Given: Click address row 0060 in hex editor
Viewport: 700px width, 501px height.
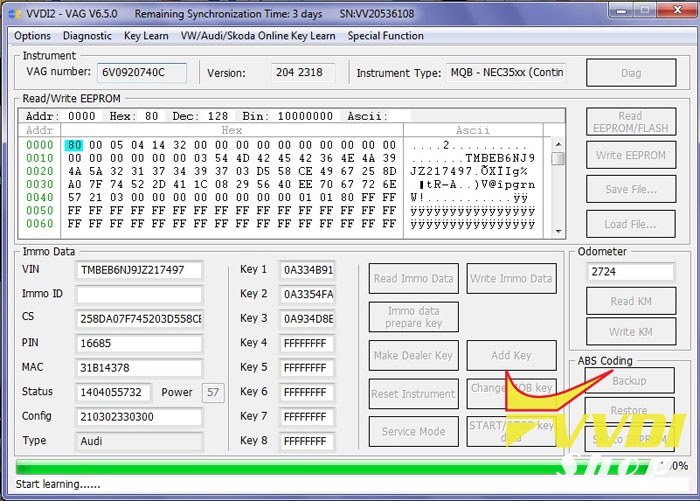Looking at the screenshot, I should (x=39, y=223).
